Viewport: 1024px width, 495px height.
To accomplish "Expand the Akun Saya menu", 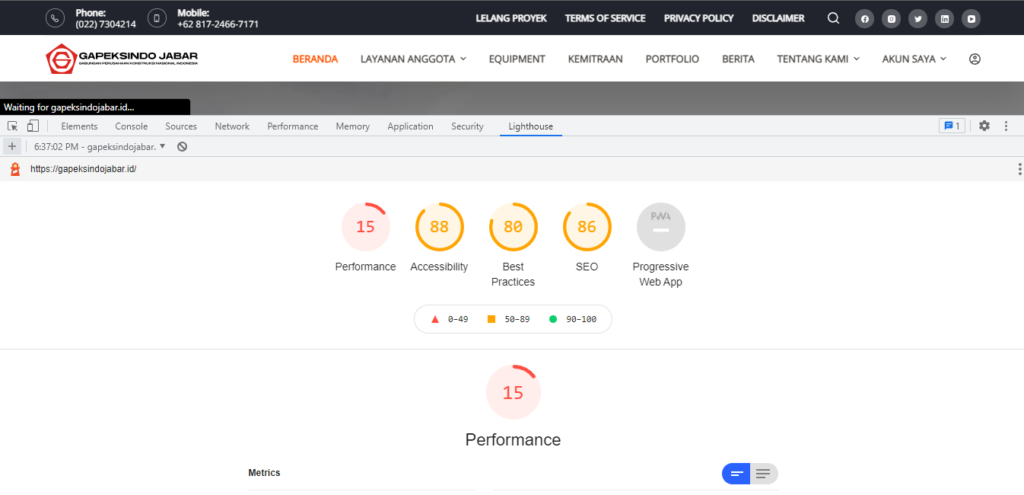I will point(914,59).
